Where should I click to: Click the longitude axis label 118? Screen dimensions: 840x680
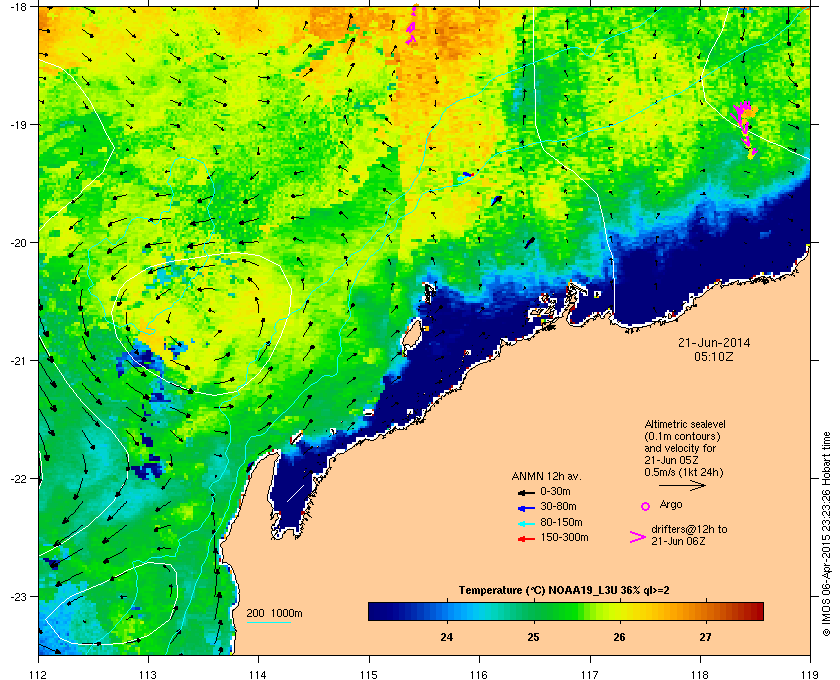pyautogui.click(x=700, y=675)
